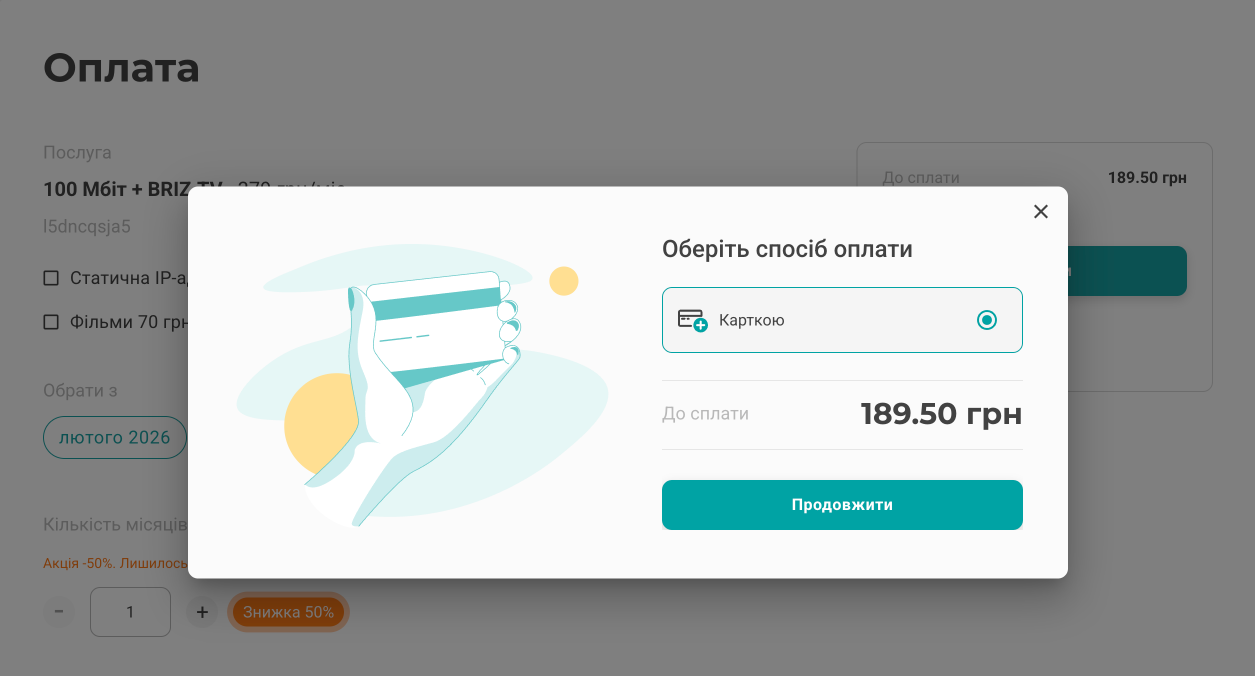Tick the Статична IP-адреса checkbox
1255x676 pixels.
pyautogui.click(x=51, y=278)
